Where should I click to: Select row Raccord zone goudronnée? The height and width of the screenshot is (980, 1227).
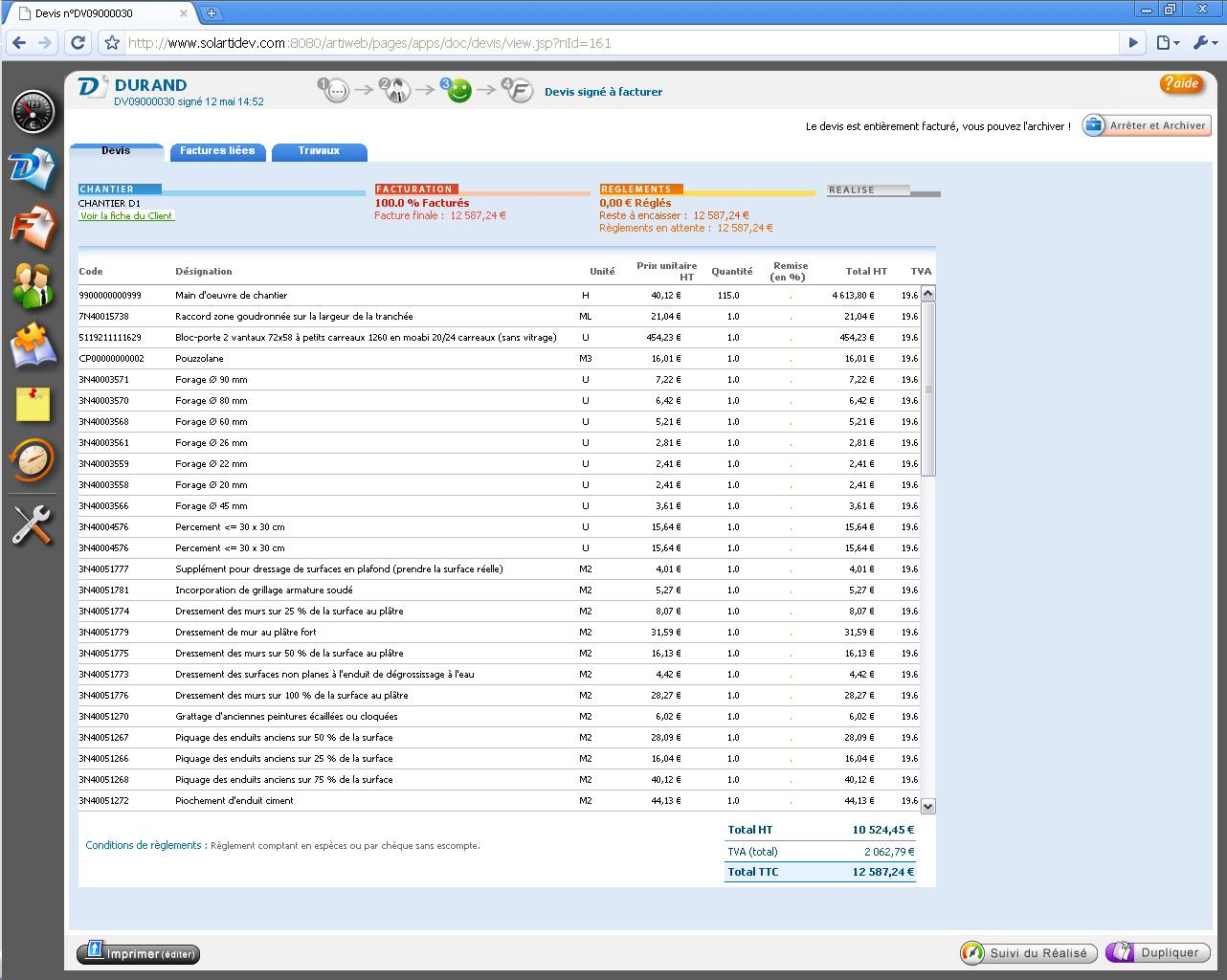coord(499,317)
